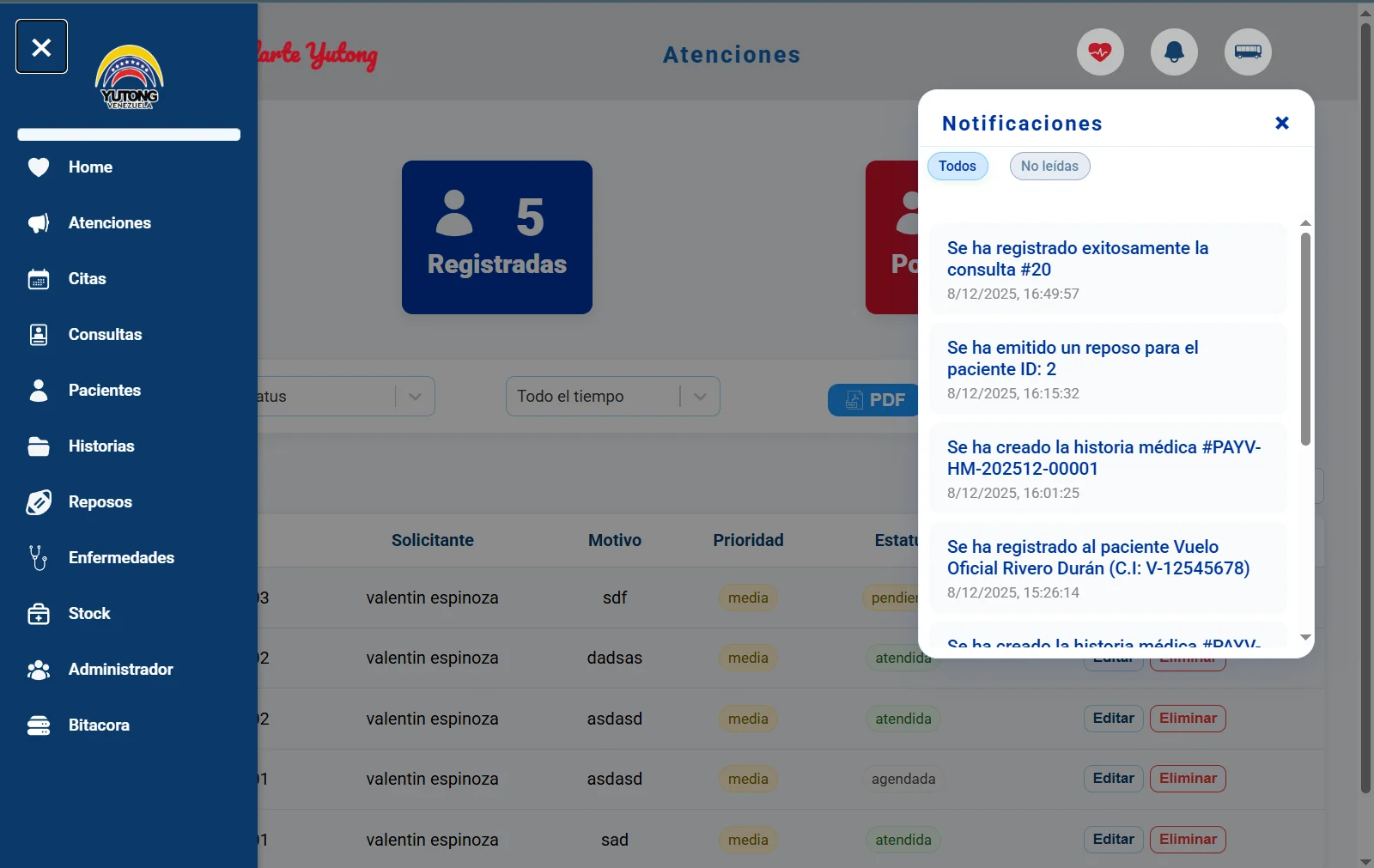Screen dimensions: 1374x868
Task: Expand the Todo el tiempo chevron
Action: tap(700, 397)
